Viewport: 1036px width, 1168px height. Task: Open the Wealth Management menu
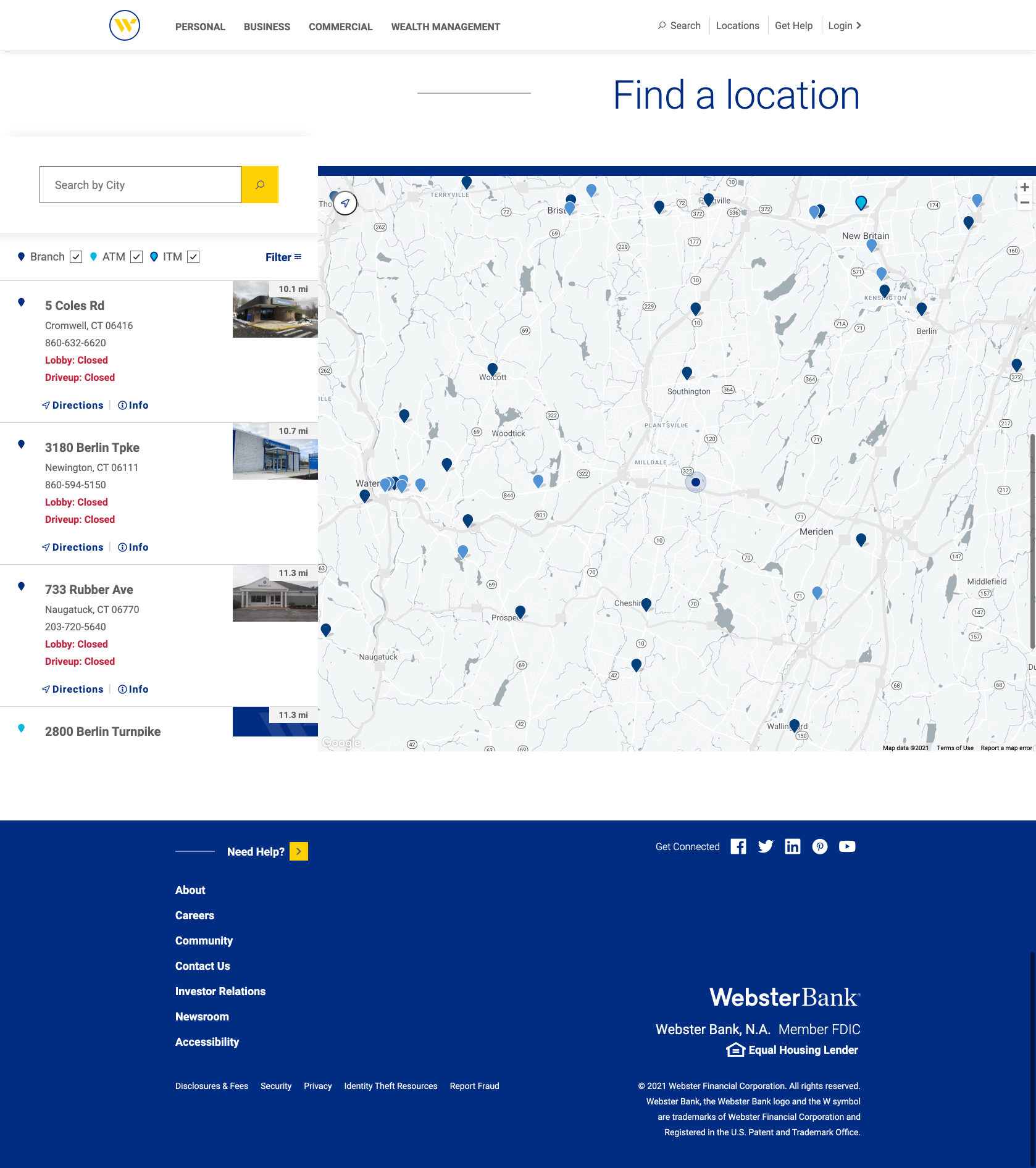(x=446, y=27)
